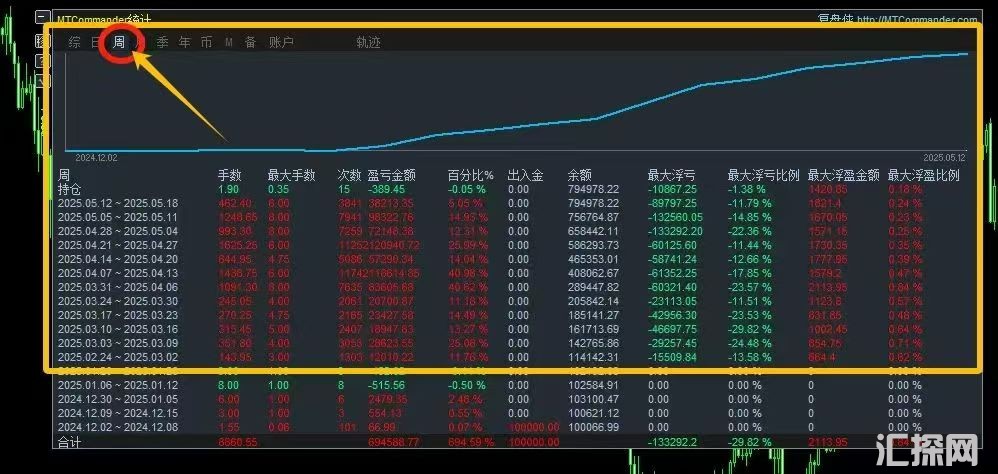This screenshot has width=998, height=474.
Task: Select week row 2025.03.03 ~ 2025.03.09
Action: click(118, 344)
